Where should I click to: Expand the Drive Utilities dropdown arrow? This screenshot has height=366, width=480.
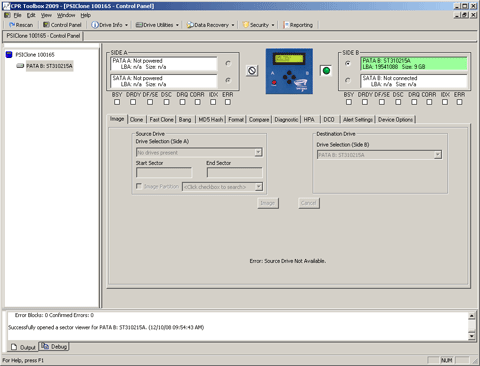pyautogui.click(x=177, y=25)
